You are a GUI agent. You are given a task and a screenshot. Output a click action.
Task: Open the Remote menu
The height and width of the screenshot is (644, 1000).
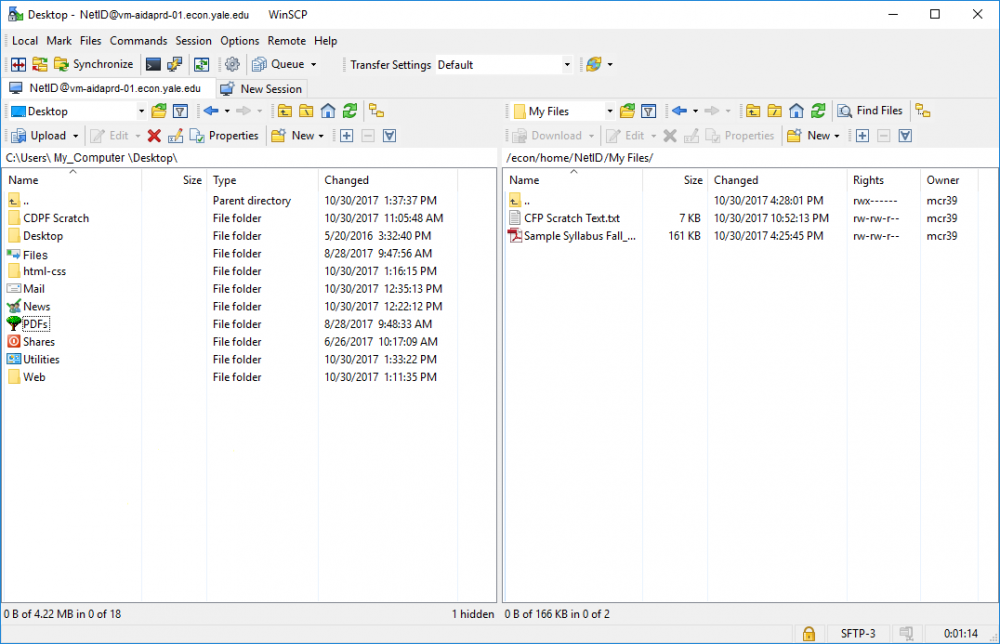pos(286,41)
